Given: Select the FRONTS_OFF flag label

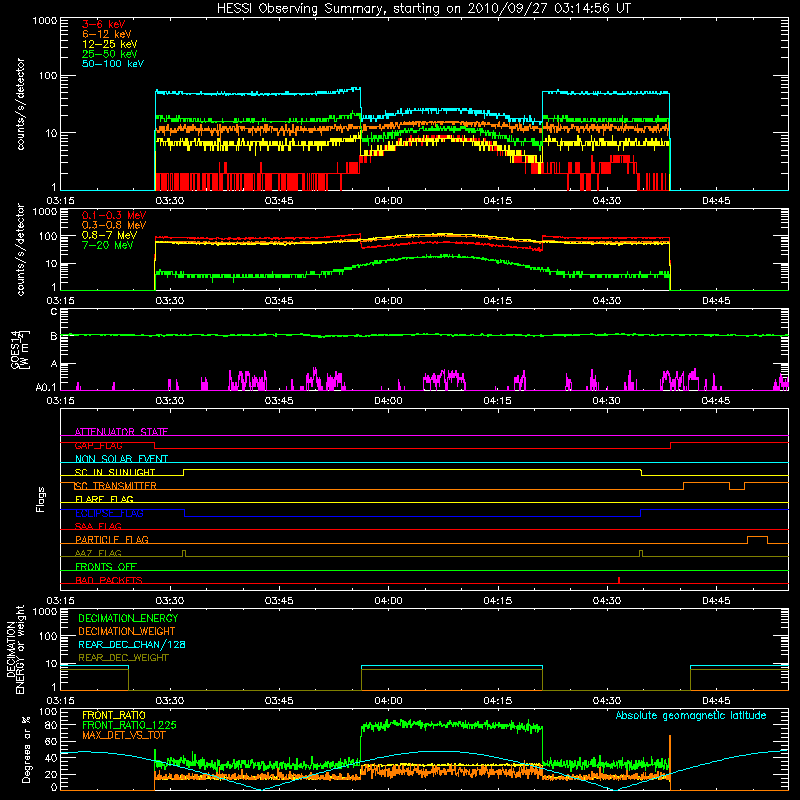Looking at the screenshot, I should click(106, 567).
